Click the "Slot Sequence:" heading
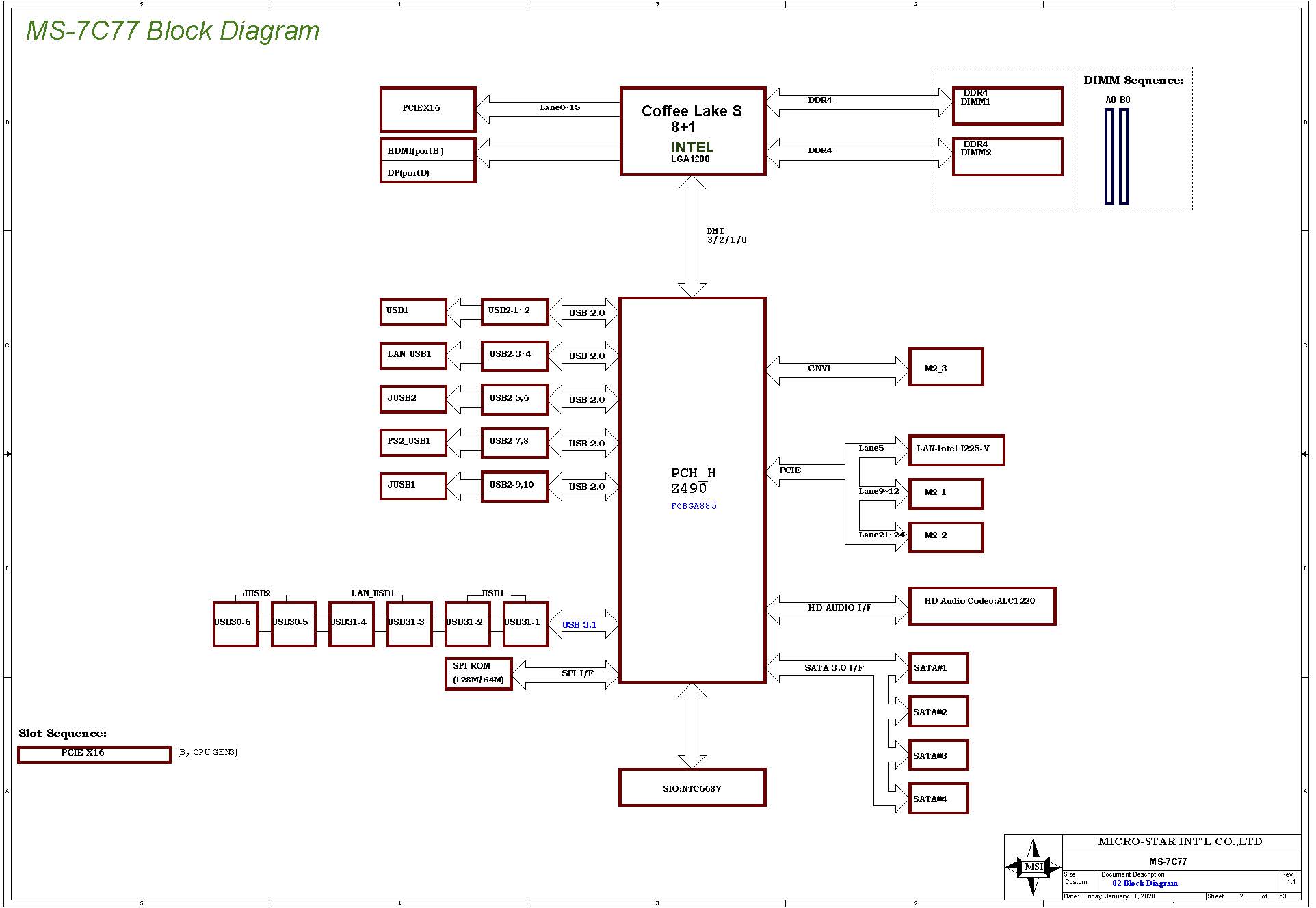The height and width of the screenshot is (908, 1316). click(x=63, y=734)
